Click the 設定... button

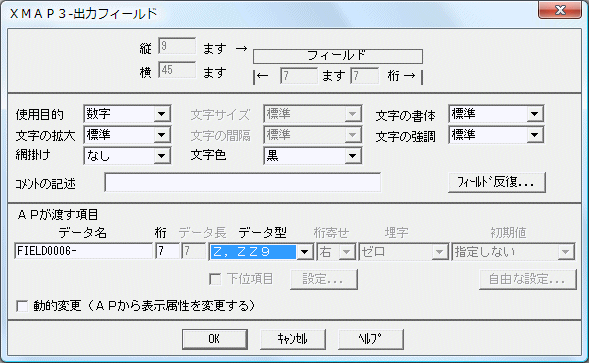click(x=323, y=279)
